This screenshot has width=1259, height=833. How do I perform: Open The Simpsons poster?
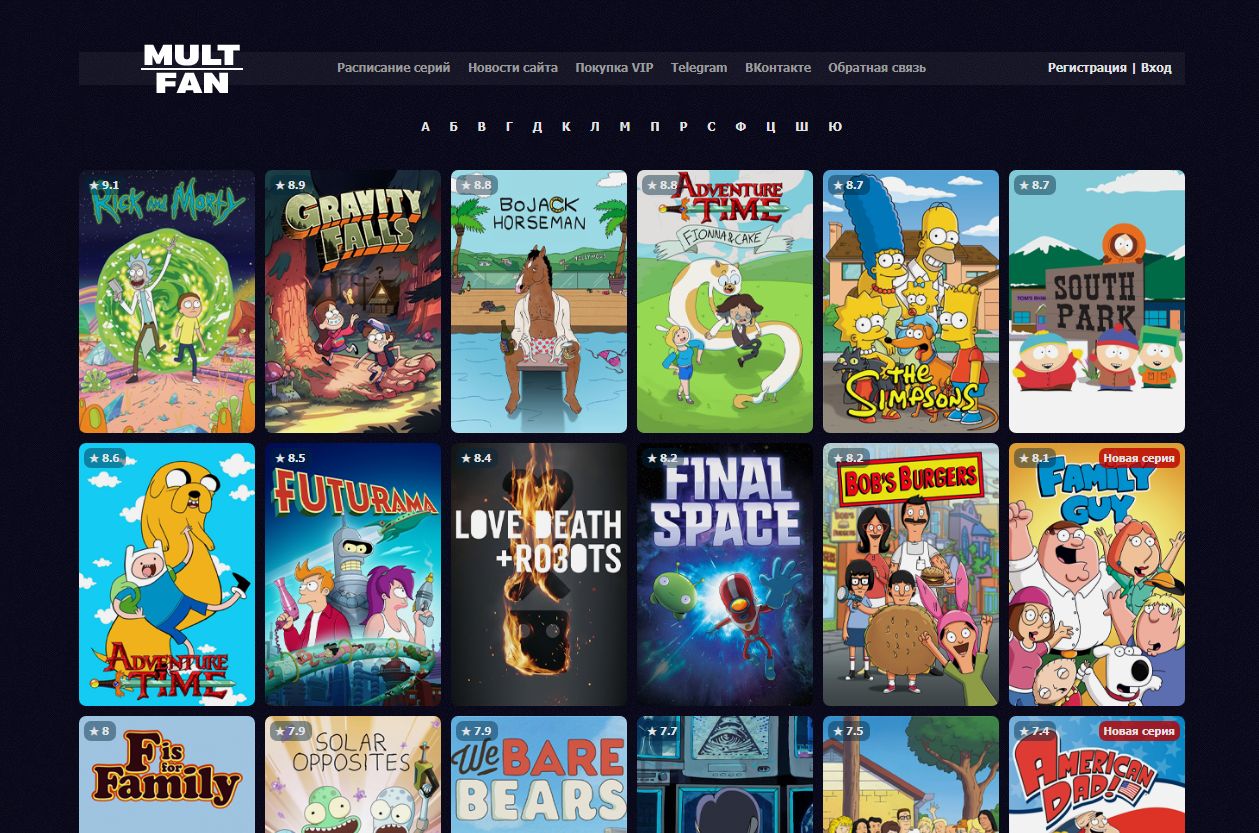click(x=911, y=301)
